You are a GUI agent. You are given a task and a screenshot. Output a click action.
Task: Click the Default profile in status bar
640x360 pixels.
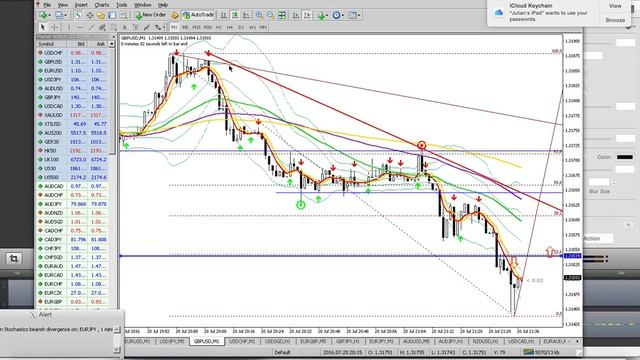click(x=282, y=352)
